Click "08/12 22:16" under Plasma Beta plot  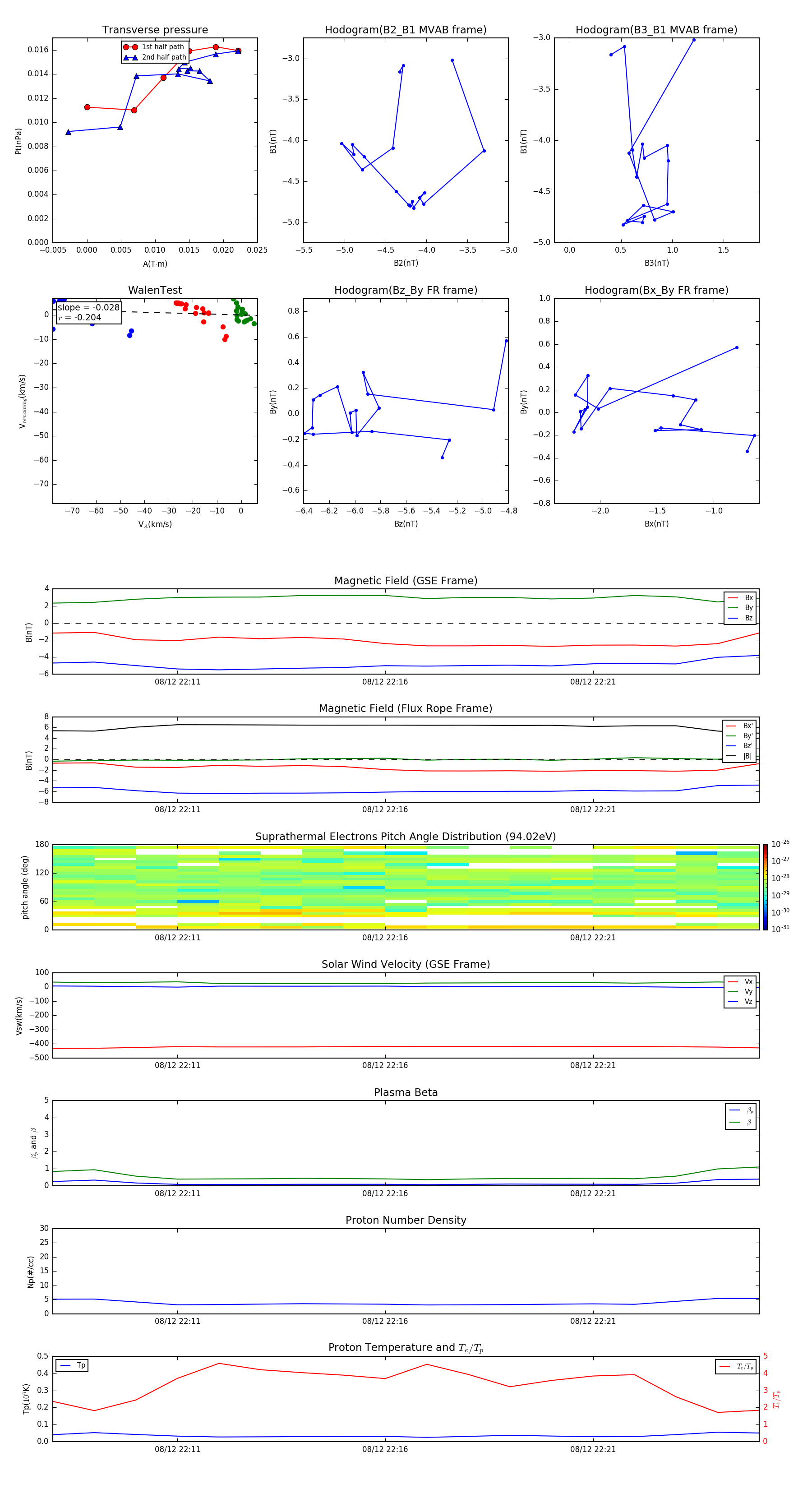pyautogui.click(x=385, y=1193)
